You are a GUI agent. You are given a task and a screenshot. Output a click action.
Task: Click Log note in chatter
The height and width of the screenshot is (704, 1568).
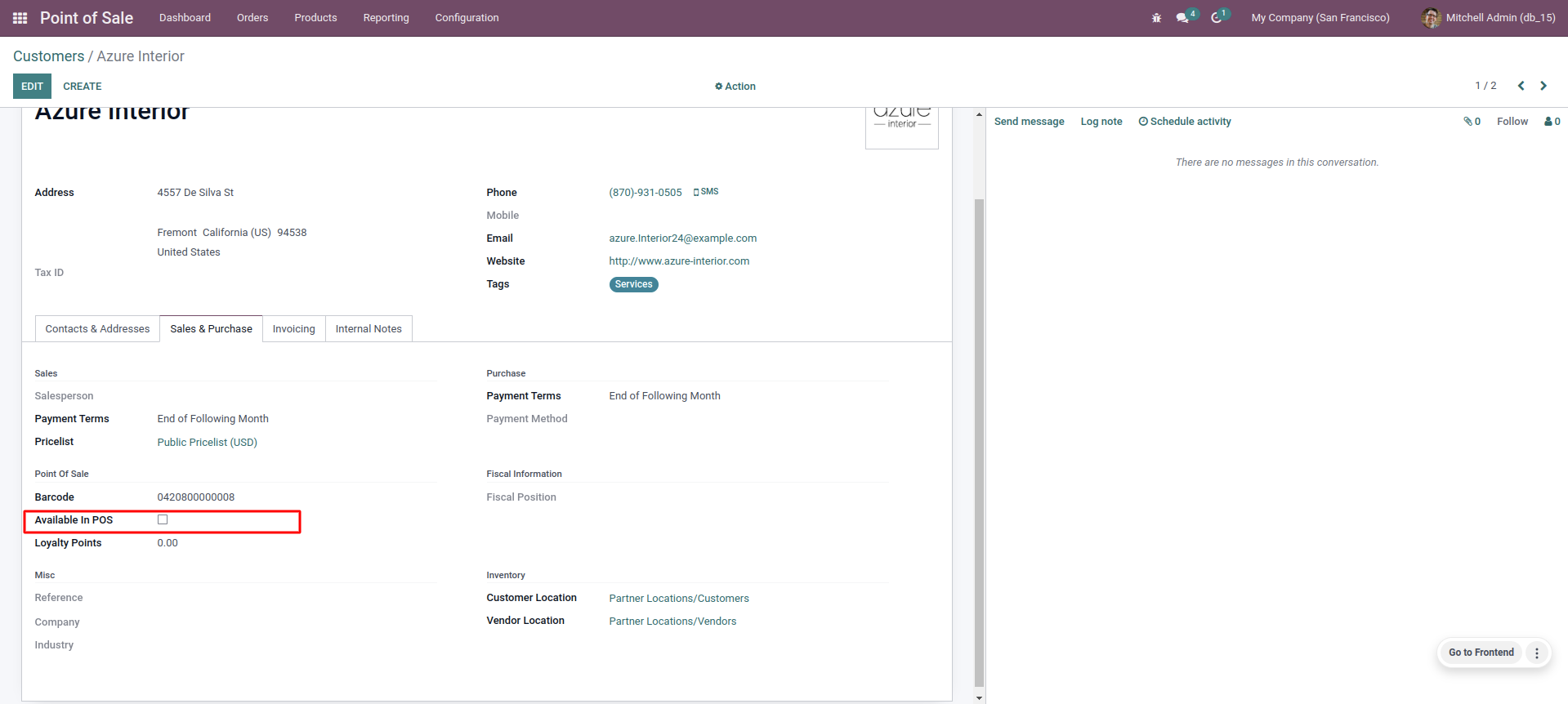pos(1101,122)
